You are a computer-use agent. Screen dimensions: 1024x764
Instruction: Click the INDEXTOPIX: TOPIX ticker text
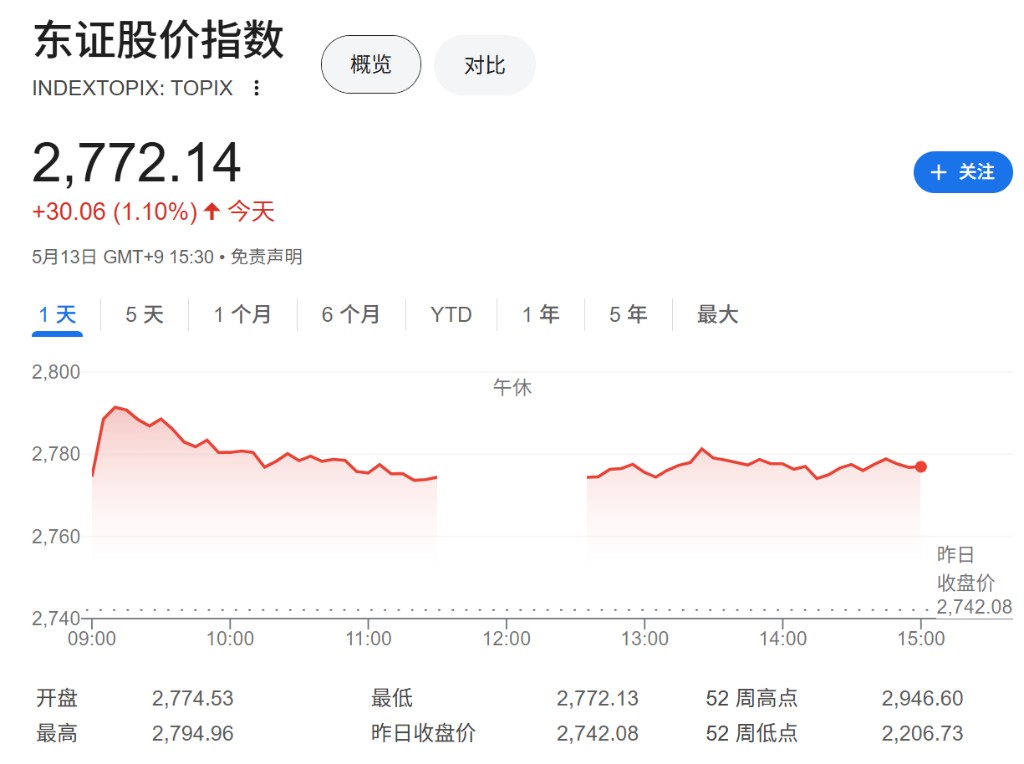click(133, 88)
